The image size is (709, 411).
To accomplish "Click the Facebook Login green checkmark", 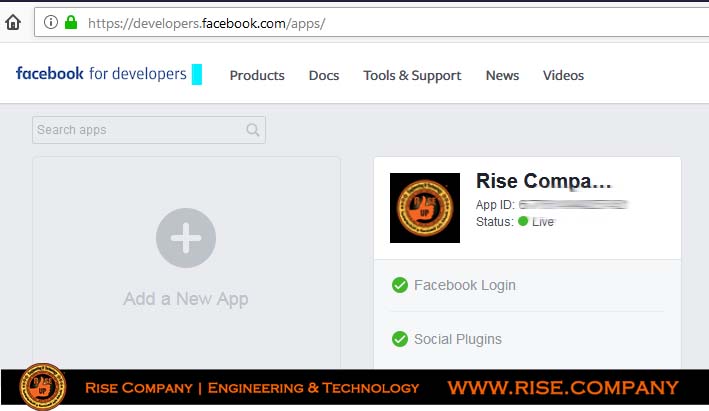I will click(400, 285).
